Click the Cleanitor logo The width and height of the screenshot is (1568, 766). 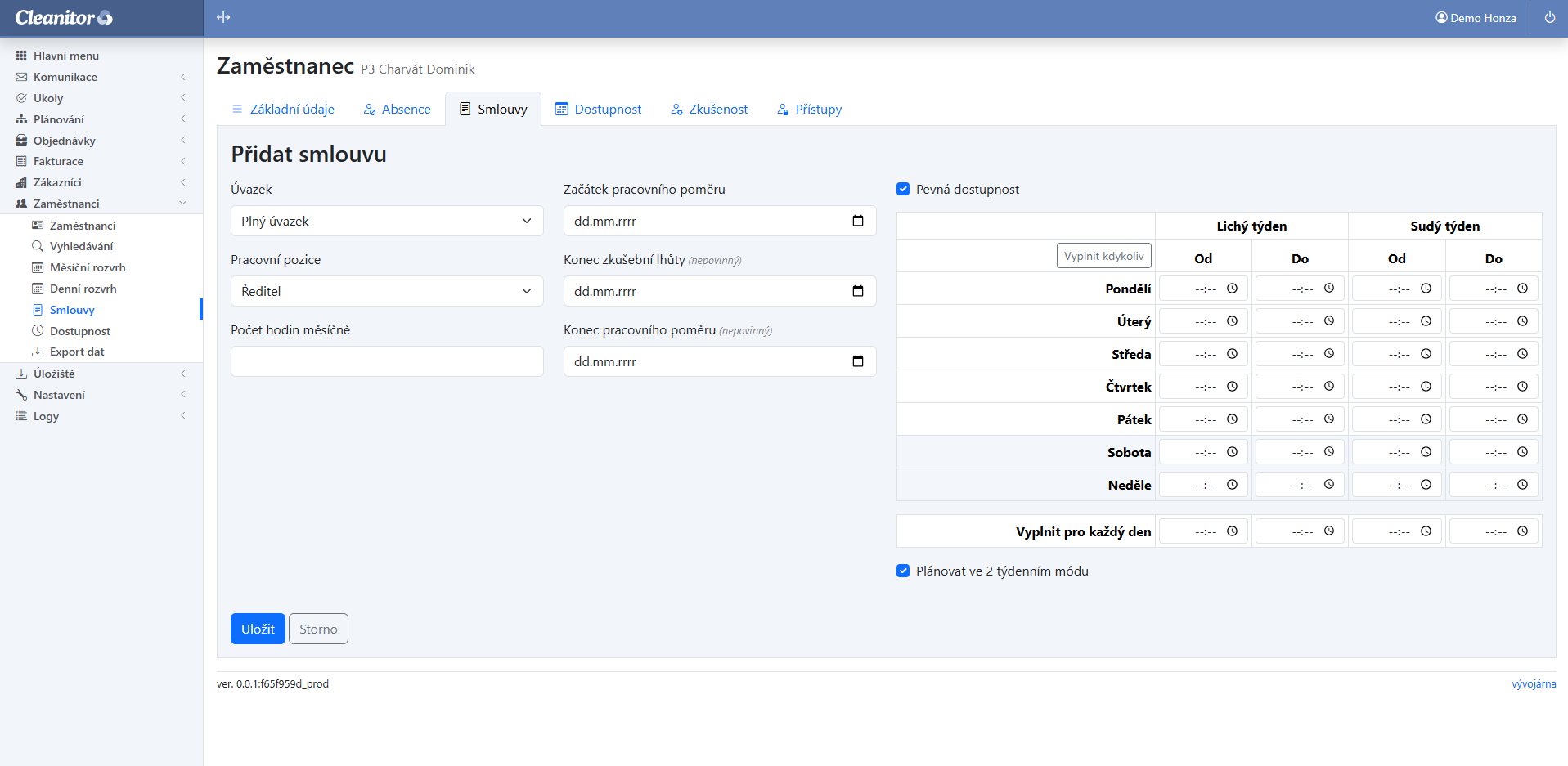[x=64, y=17]
